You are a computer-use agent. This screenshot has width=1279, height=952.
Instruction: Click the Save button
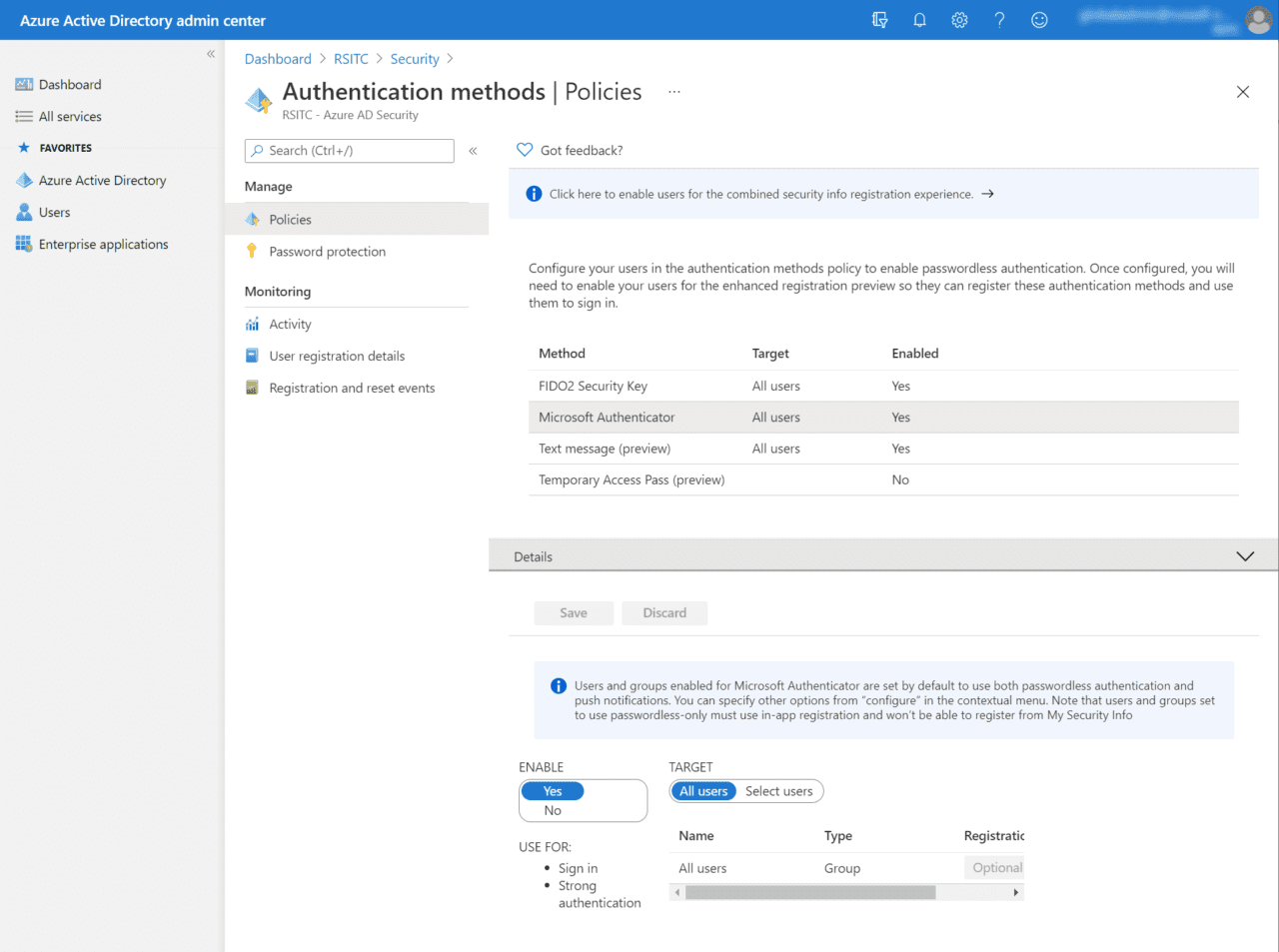coord(574,613)
